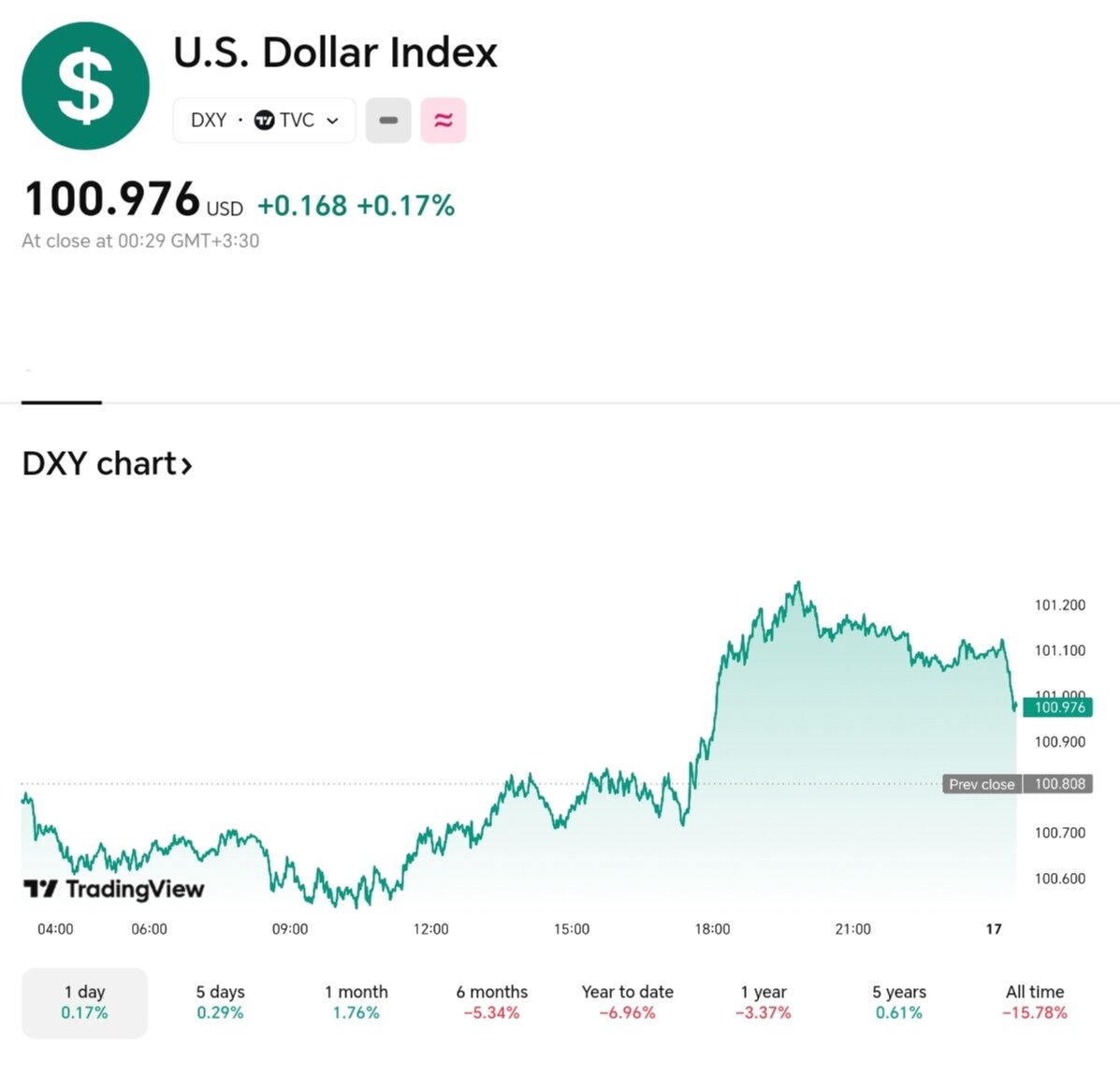The width and height of the screenshot is (1120, 1076).
Task: Select the 5 years range
Action: tap(899, 1002)
